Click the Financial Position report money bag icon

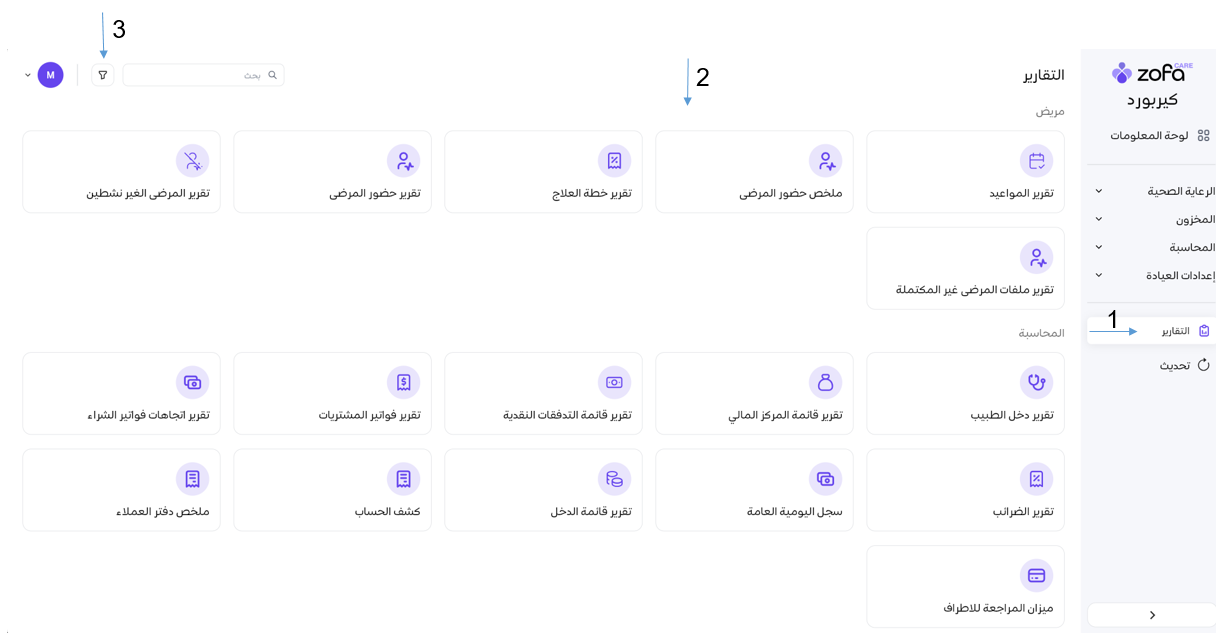pyautogui.click(x=826, y=382)
